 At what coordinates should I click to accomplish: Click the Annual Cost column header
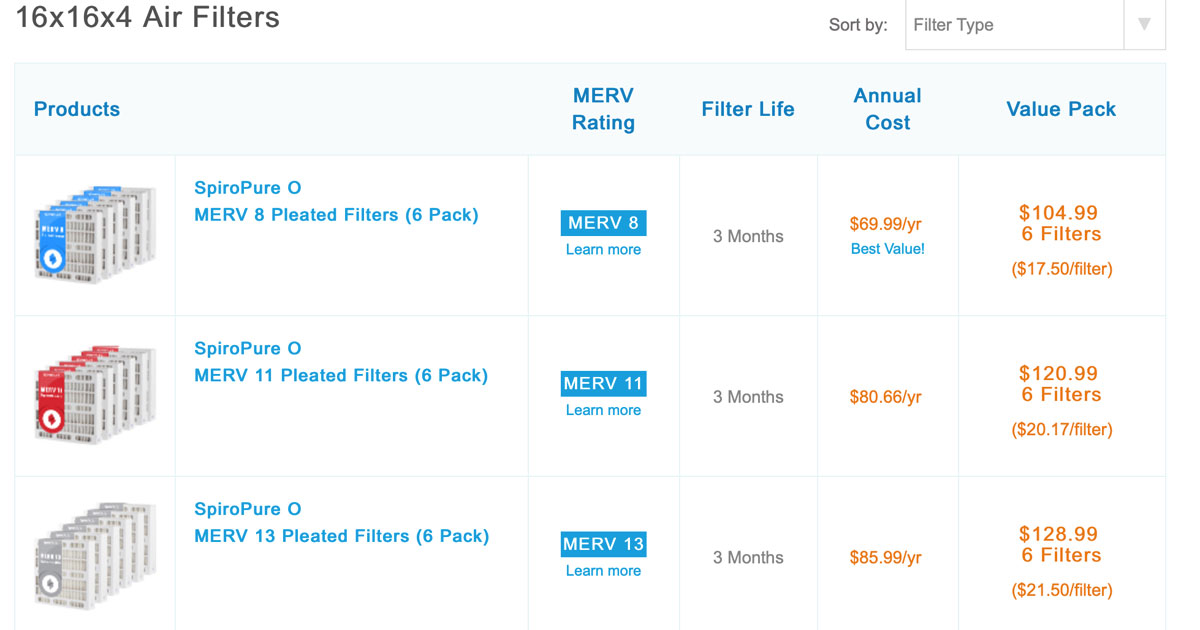[x=887, y=109]
